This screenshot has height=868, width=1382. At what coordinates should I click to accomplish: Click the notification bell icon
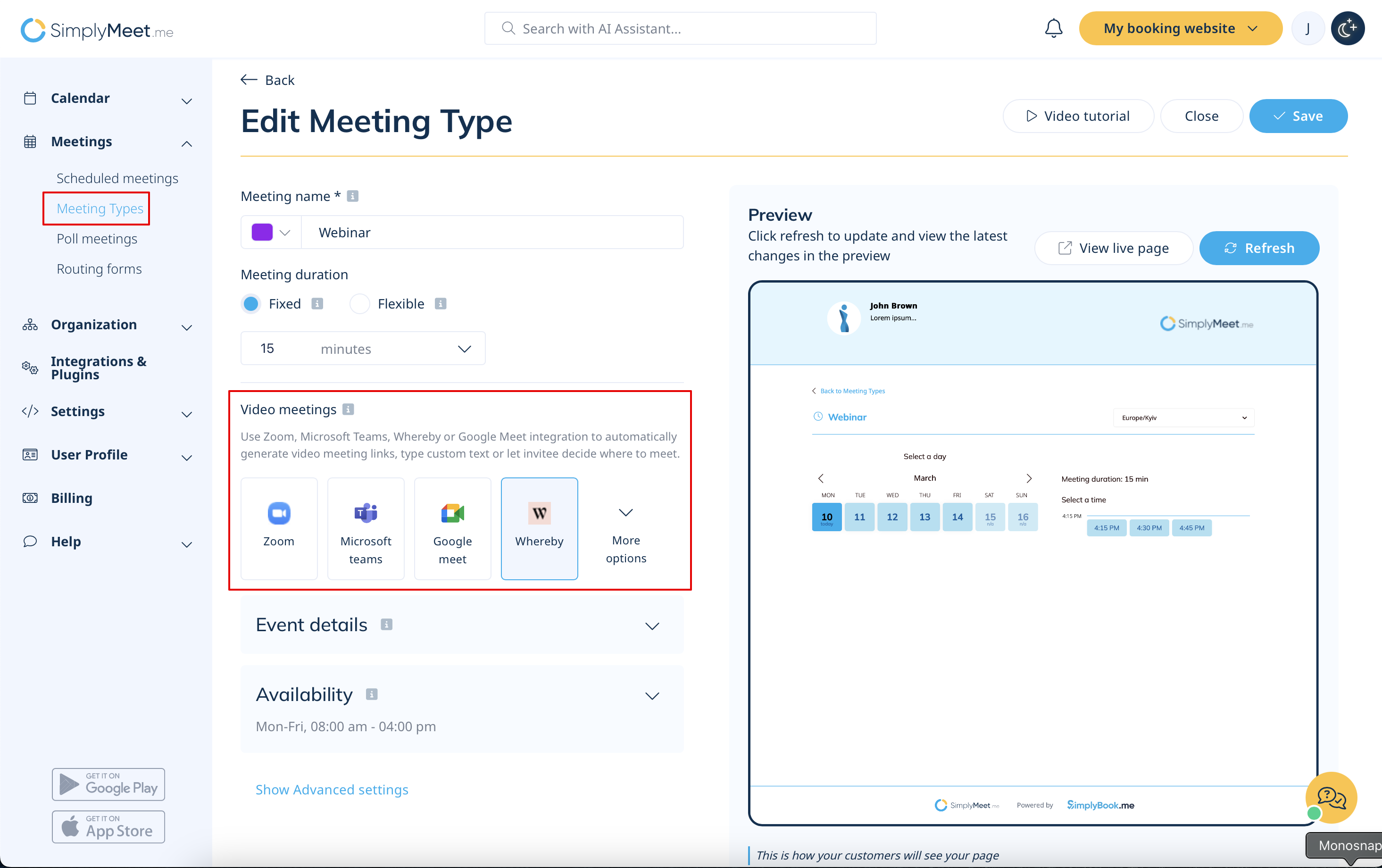tap(1053, 28)
